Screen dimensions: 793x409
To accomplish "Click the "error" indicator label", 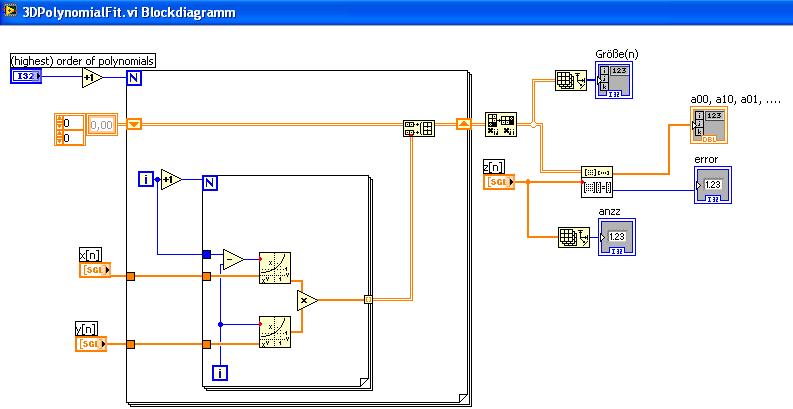I will coord(706,159).
